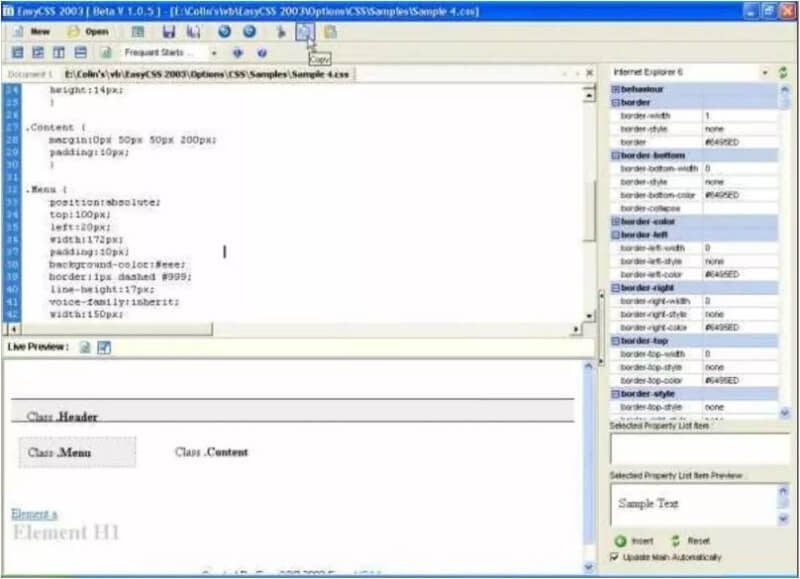Click second layout icon in second toolbar
This screenshot has width=800, height=579.
(x=38, y=53)
